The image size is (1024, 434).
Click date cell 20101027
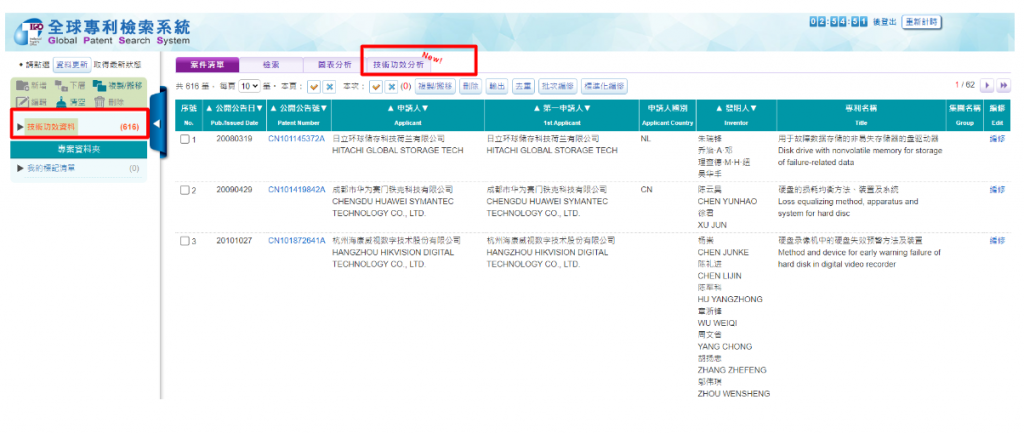(x=232, y=241)
